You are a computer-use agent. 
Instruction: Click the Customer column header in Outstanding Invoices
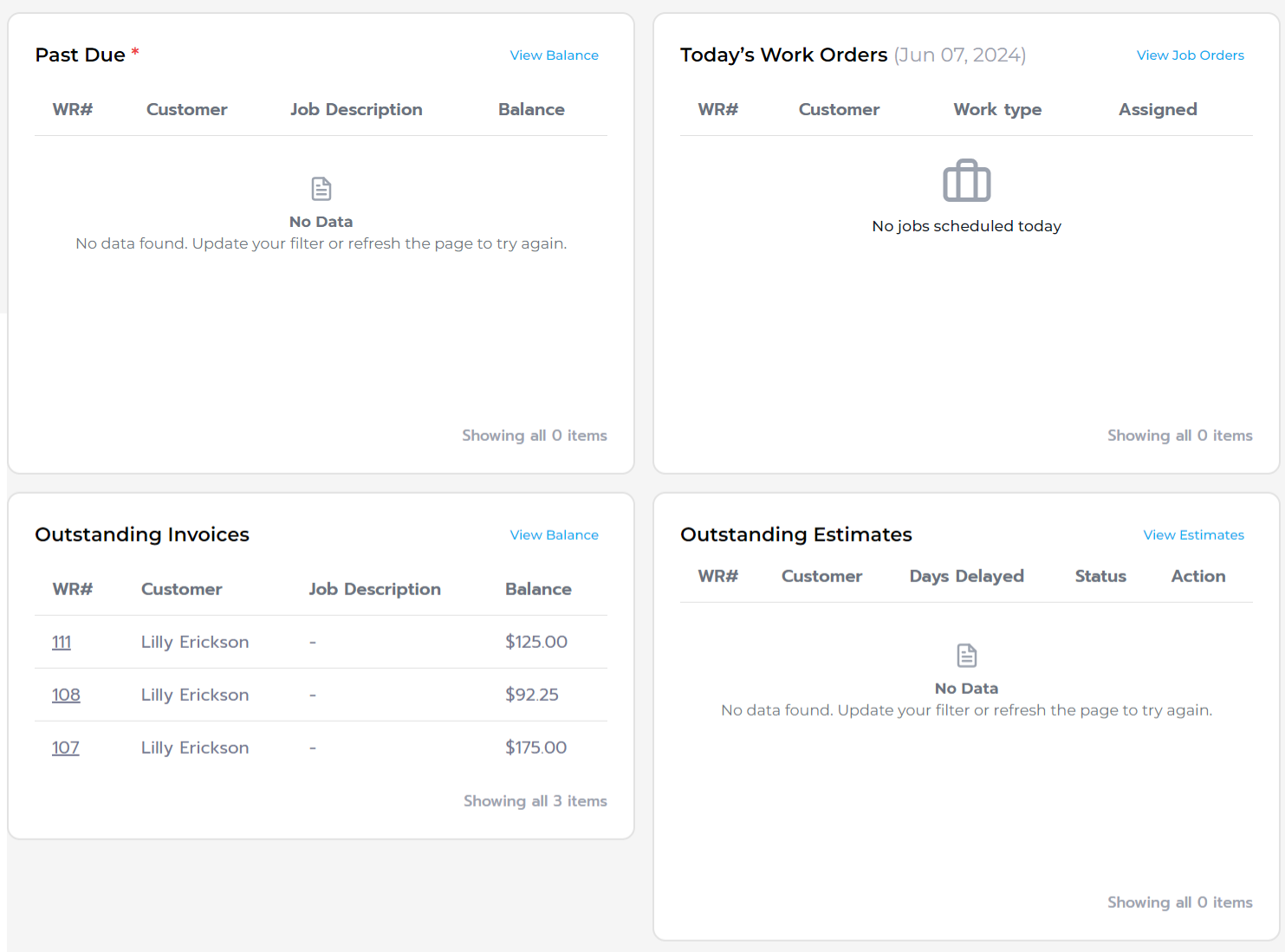point(181,589)
